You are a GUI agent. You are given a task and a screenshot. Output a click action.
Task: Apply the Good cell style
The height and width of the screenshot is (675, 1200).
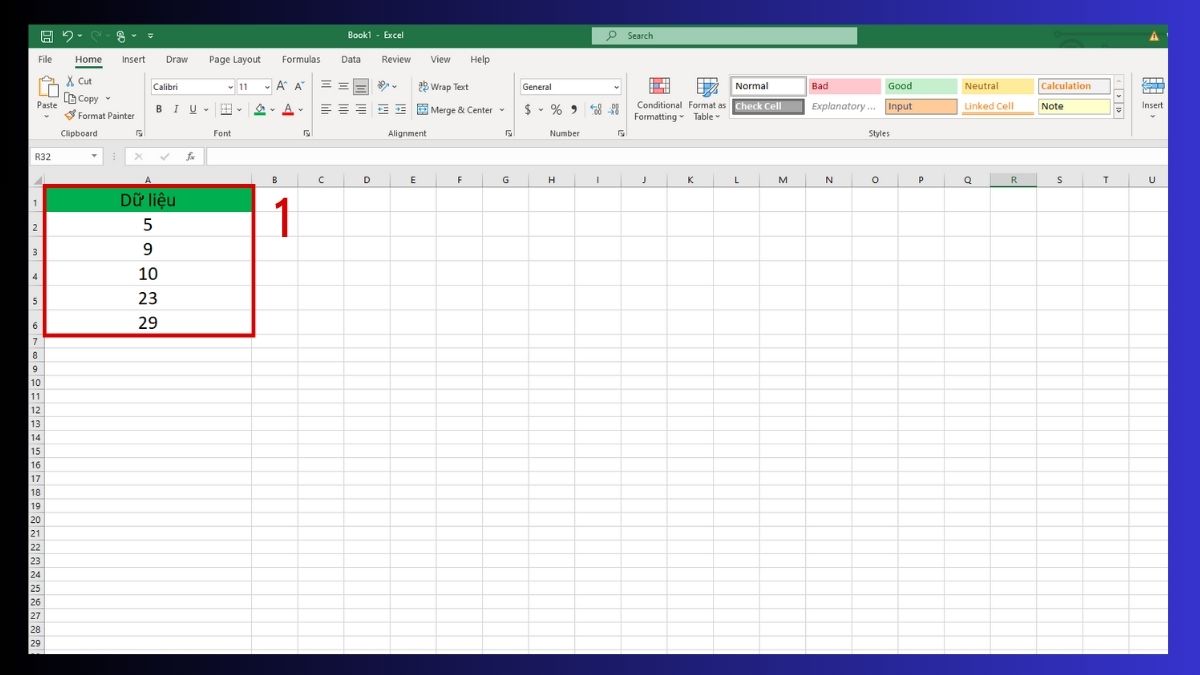[x=919, y=85]
